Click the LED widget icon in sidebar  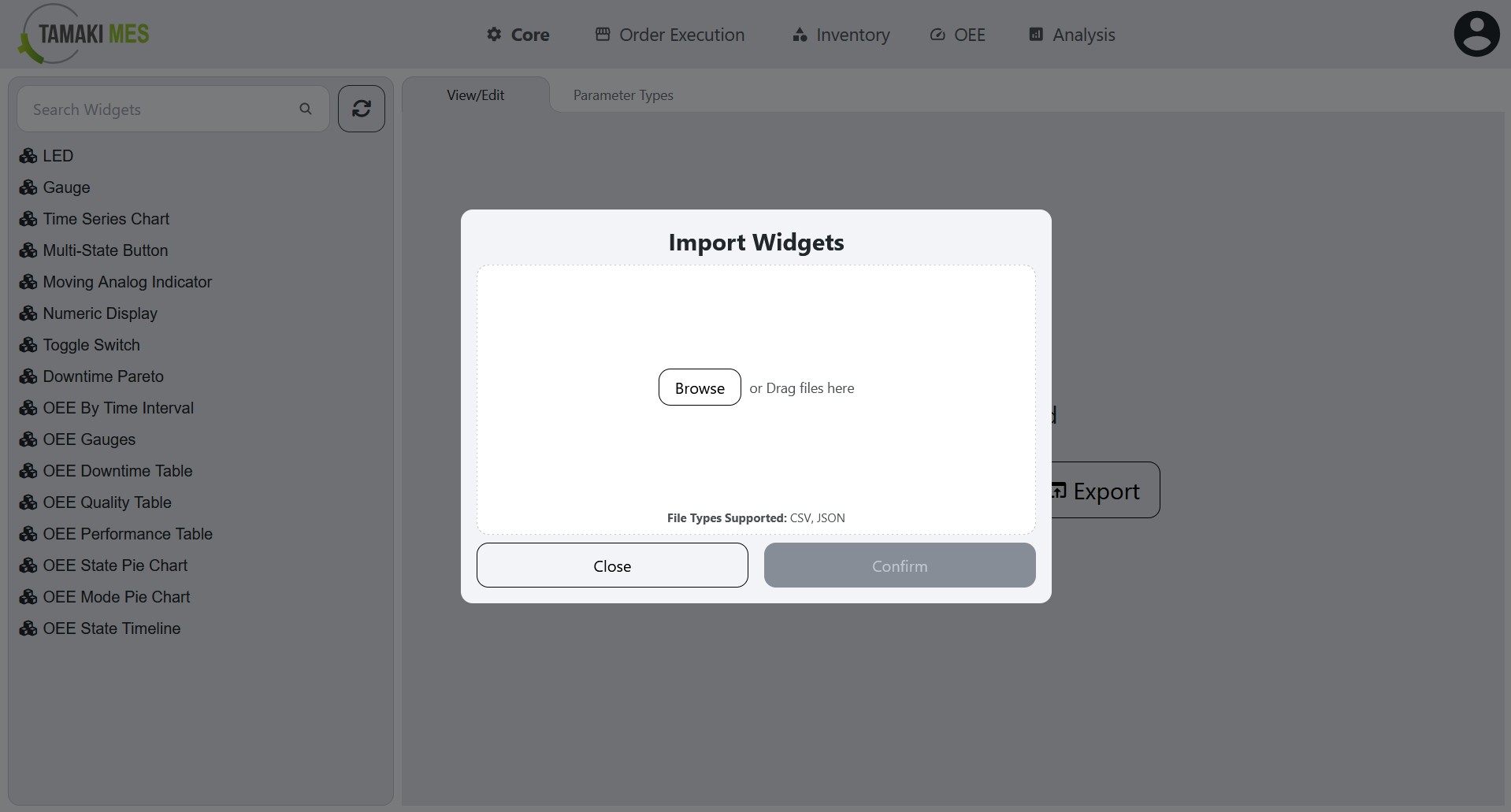(x=28, y=155)
